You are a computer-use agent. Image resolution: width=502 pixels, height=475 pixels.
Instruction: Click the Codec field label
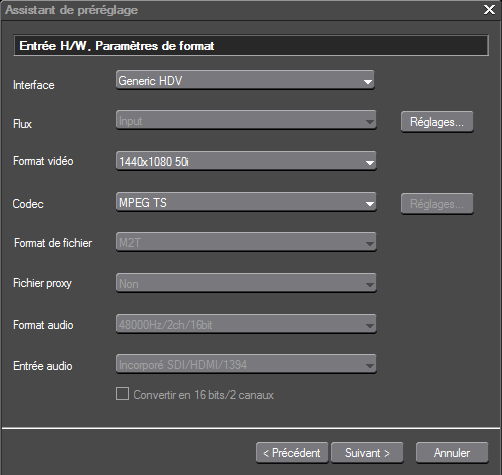28,204
